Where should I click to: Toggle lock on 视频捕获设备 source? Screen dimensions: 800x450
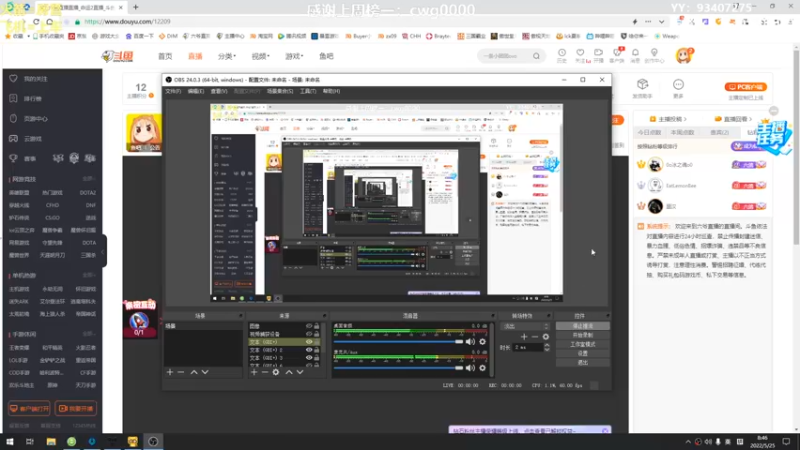click(317, 334)
